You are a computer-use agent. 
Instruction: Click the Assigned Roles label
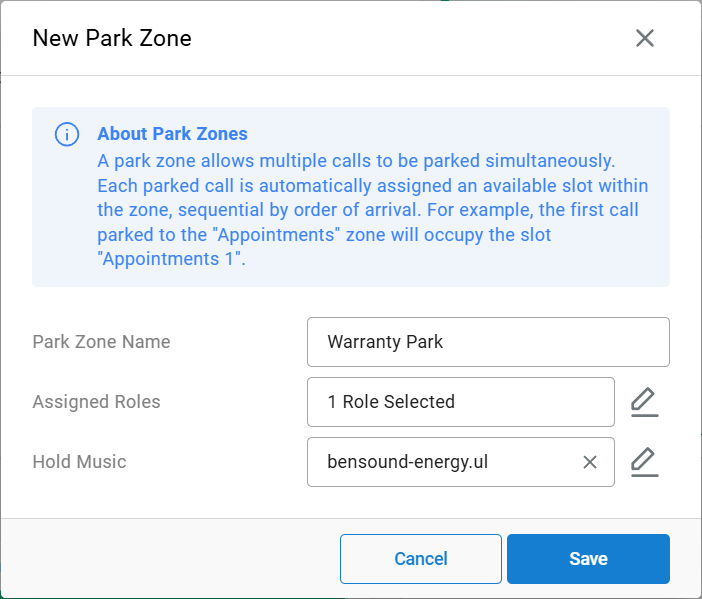coord(96,402)
